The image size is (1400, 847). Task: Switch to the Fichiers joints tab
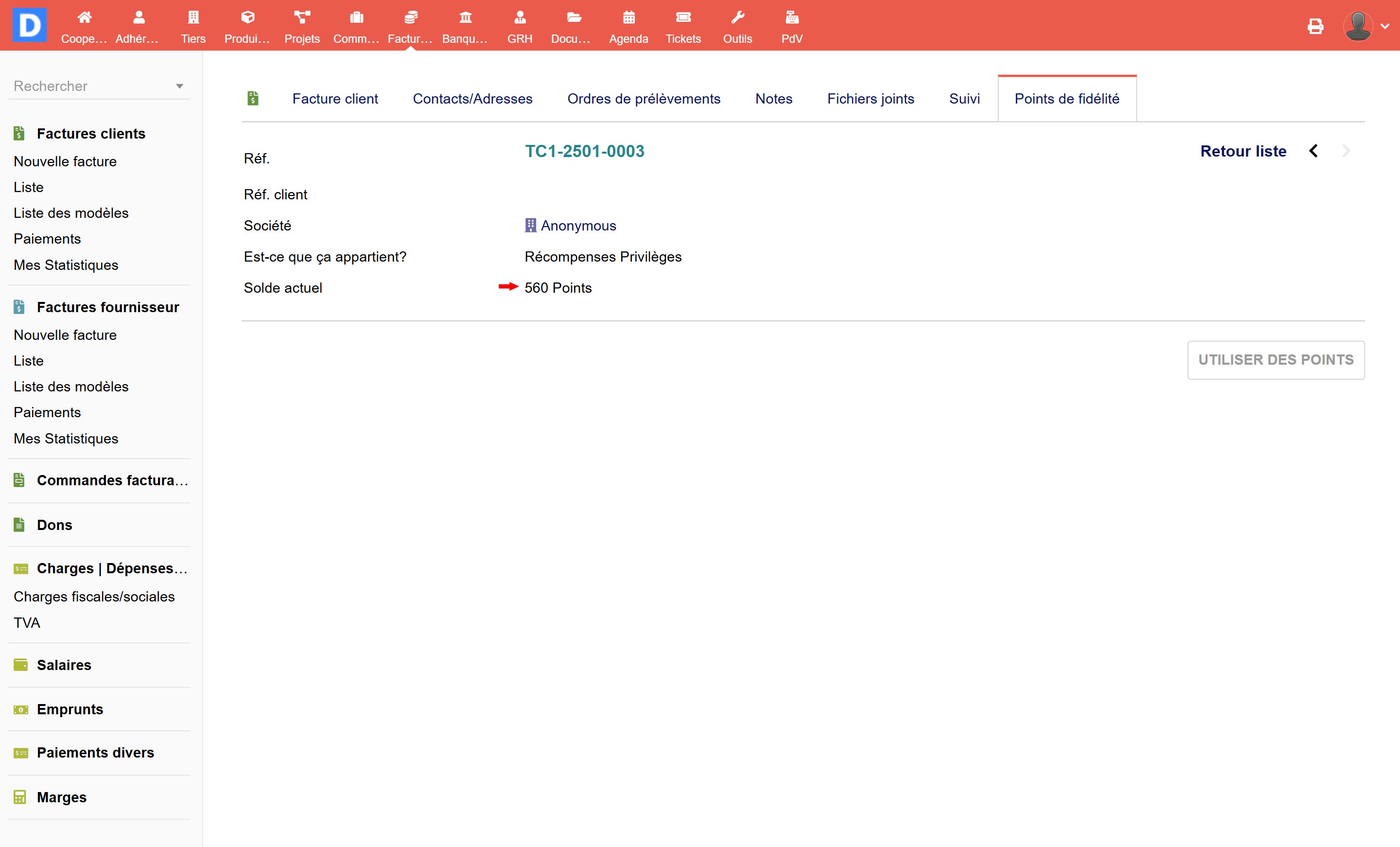pos(871,99)
